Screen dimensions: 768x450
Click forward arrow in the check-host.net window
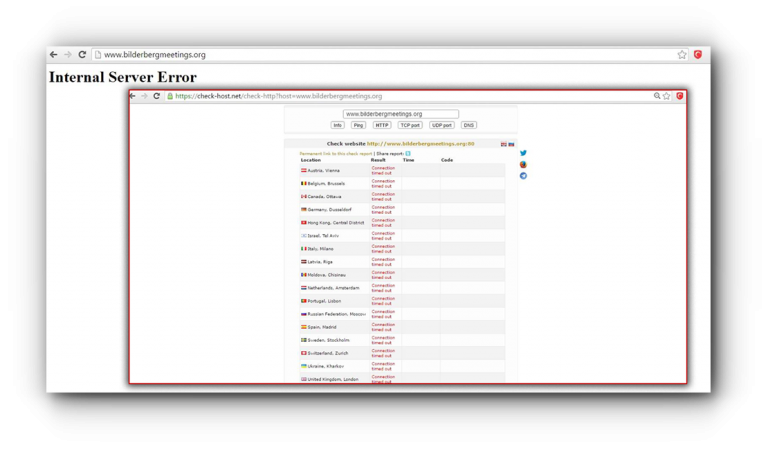pos(144,96)
